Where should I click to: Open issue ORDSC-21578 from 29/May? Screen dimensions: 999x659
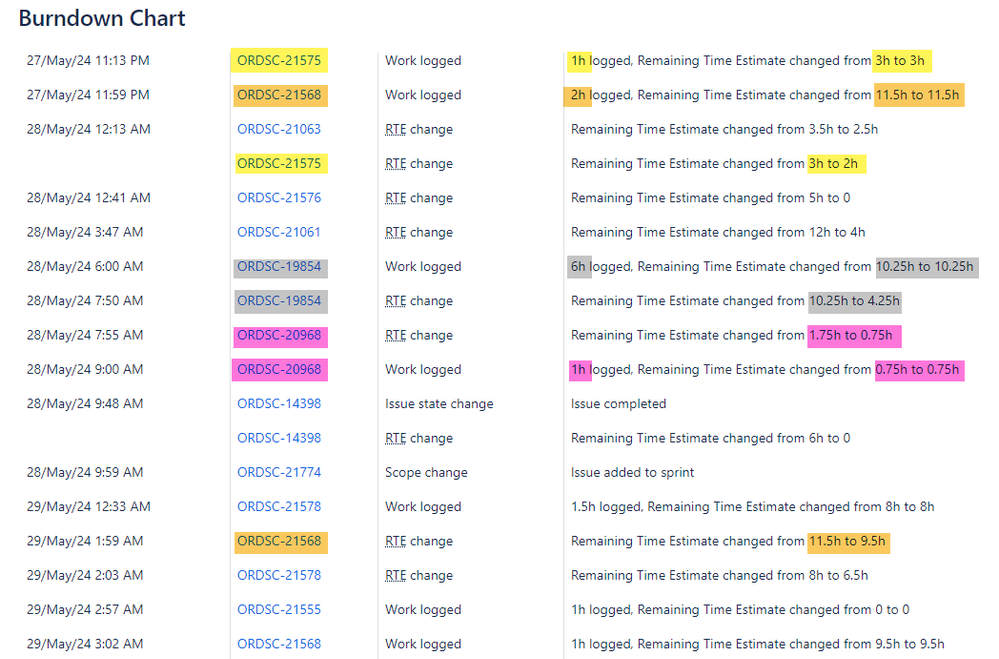(x=278, y=506)
